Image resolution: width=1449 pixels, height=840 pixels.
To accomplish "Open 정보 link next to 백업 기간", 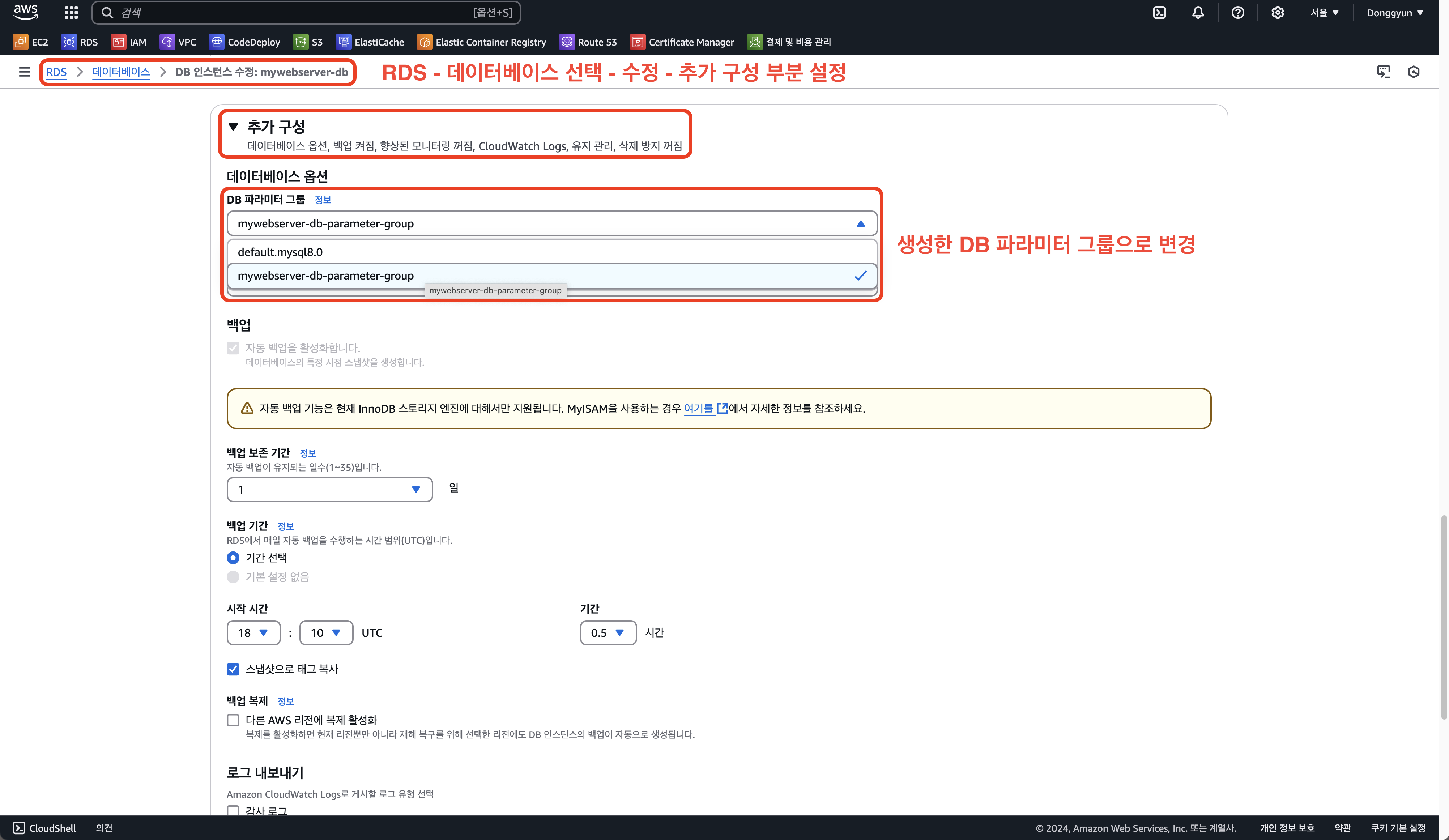I will [285, 526].
